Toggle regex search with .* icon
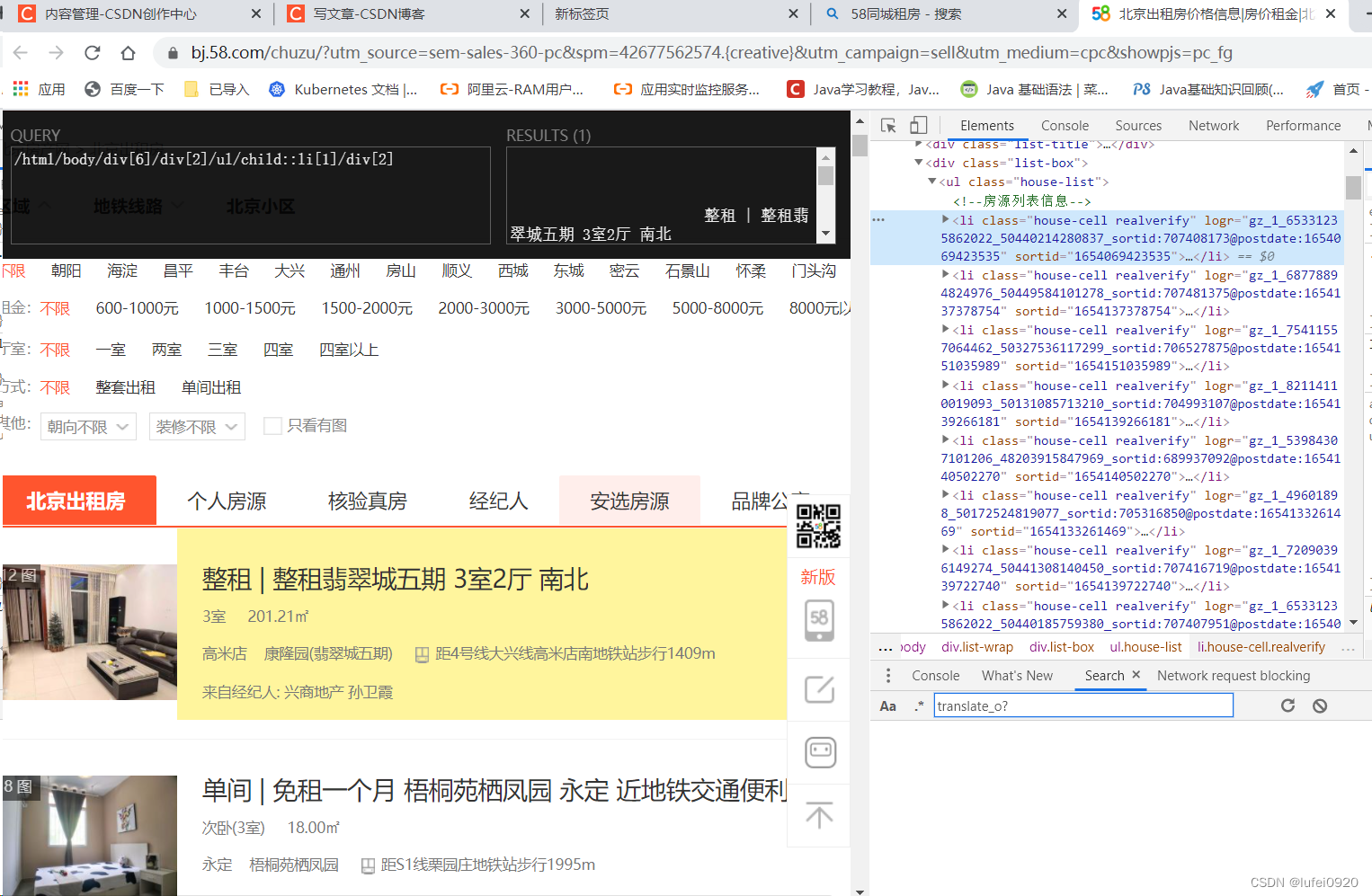Image resolution: width=1372 pixels, height=896 pixels. [918, 705]
